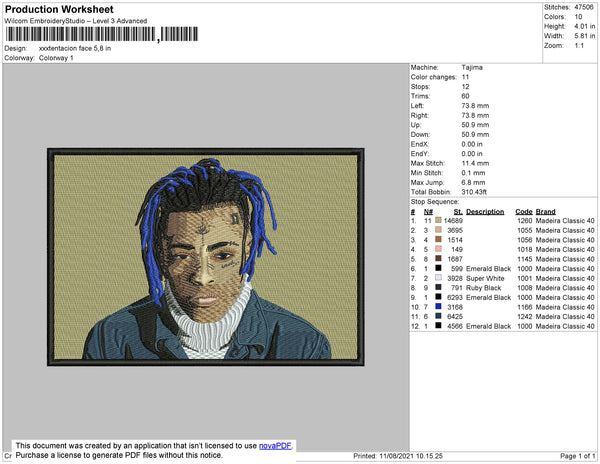
Task: Click the barcode under the worksheet title
Action: coord(101,34)
